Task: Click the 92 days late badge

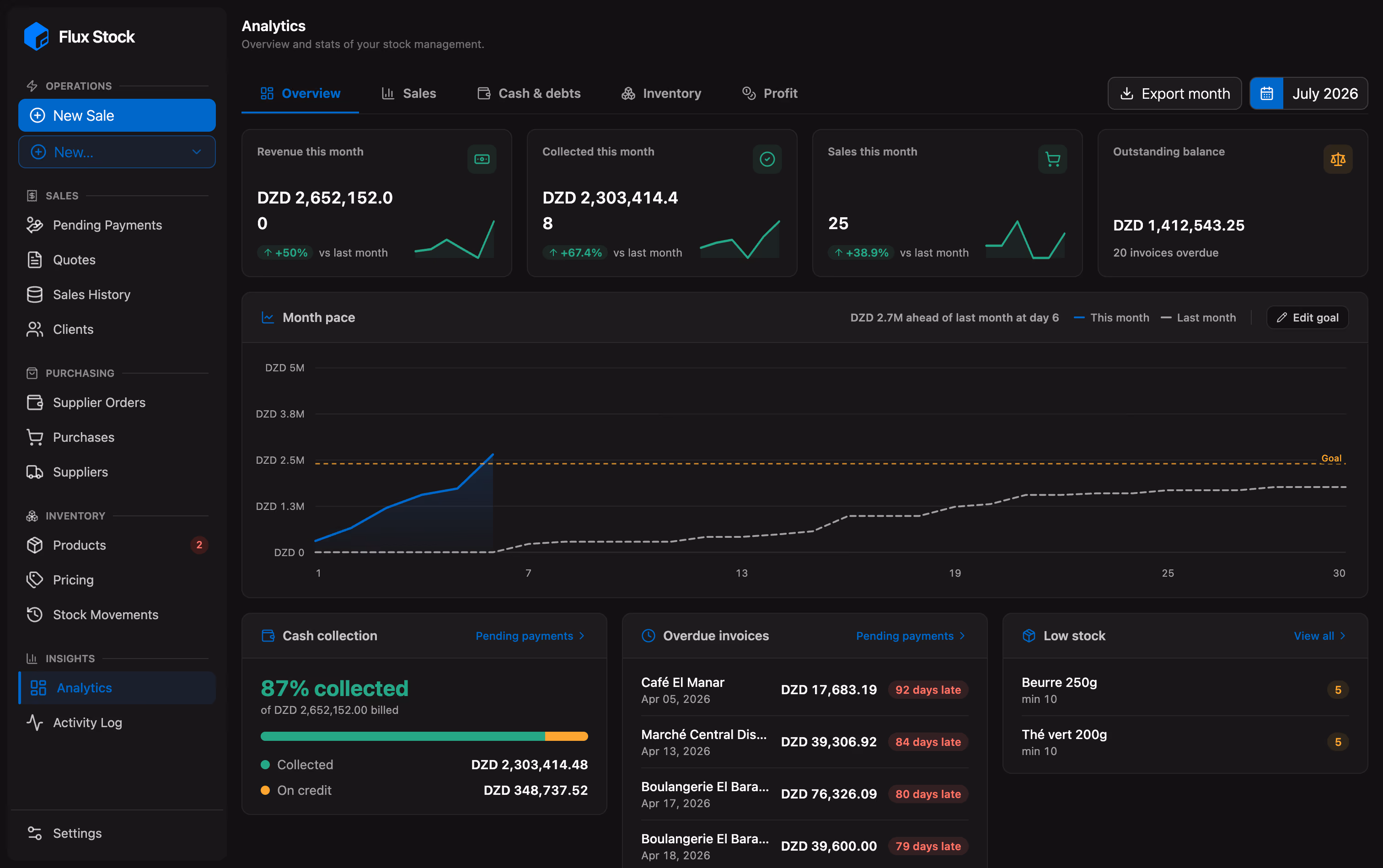Action: [928, 690]
